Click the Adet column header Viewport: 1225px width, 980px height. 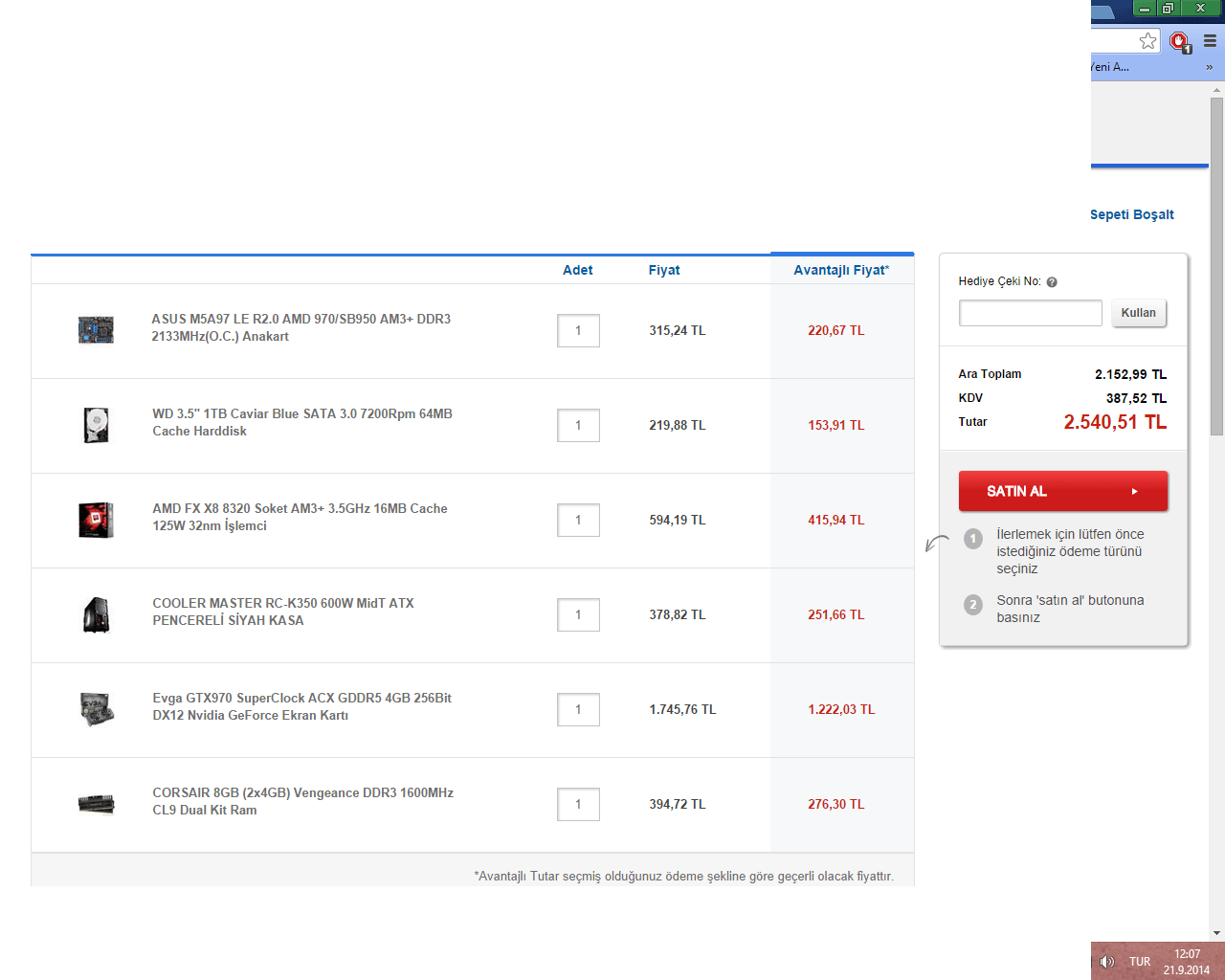click(577, 270)
